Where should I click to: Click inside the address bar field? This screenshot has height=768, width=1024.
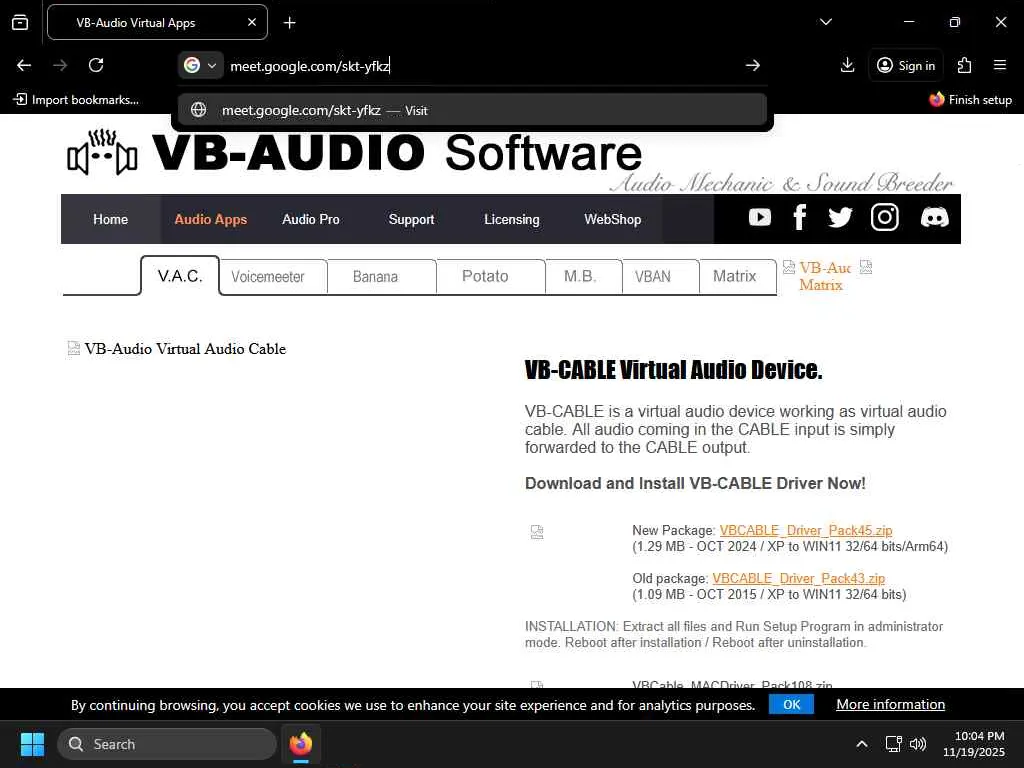(483, 65)
